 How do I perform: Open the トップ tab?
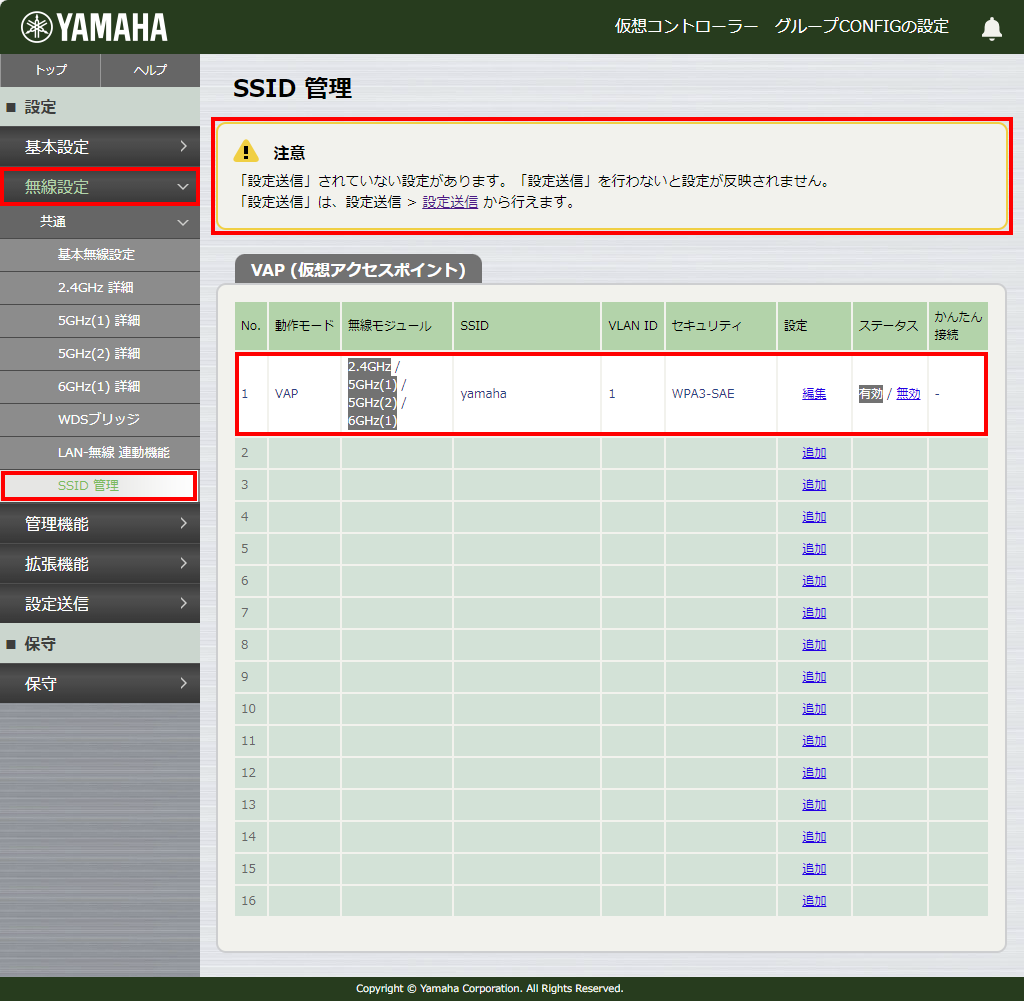click(50, 70)
